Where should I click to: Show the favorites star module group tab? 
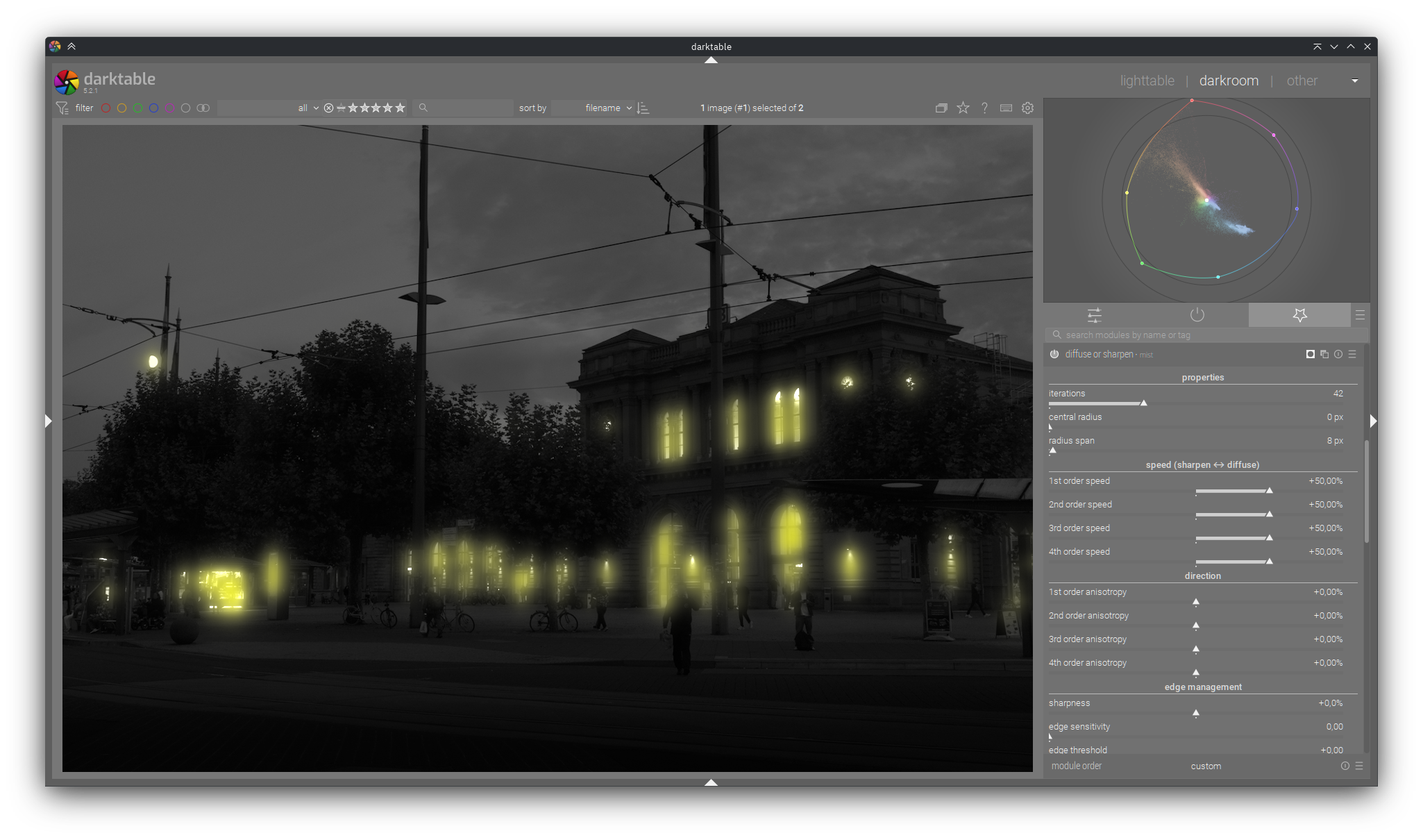click(1300, 315)
